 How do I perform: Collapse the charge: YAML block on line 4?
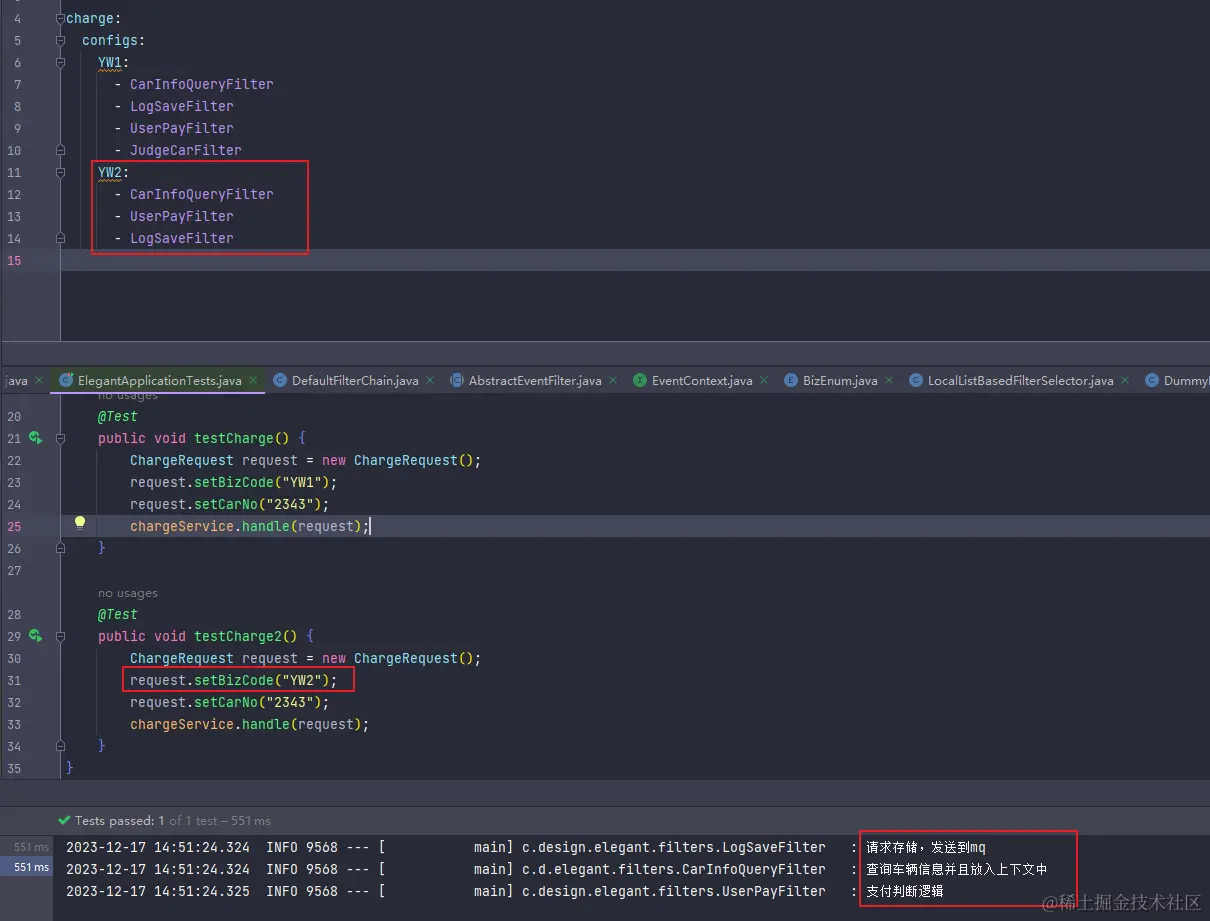[x=61, y=18]
